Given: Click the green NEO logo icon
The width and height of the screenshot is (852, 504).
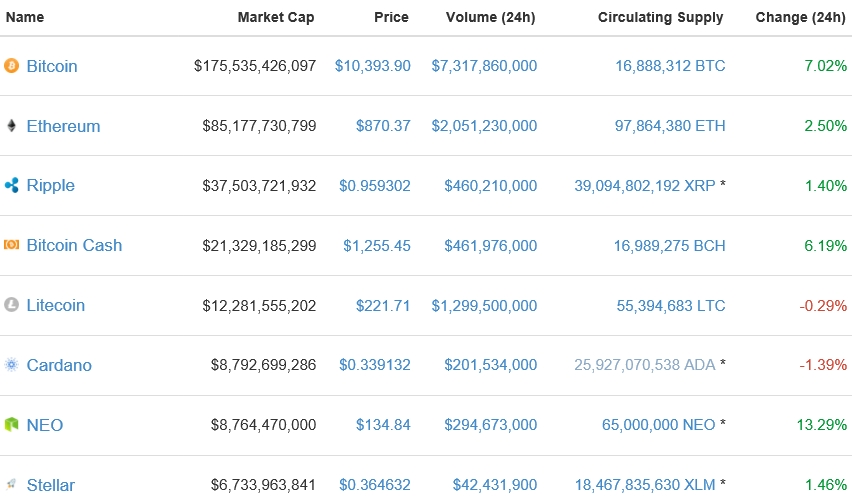Looking at the screenshot, I should pos(12,425).
